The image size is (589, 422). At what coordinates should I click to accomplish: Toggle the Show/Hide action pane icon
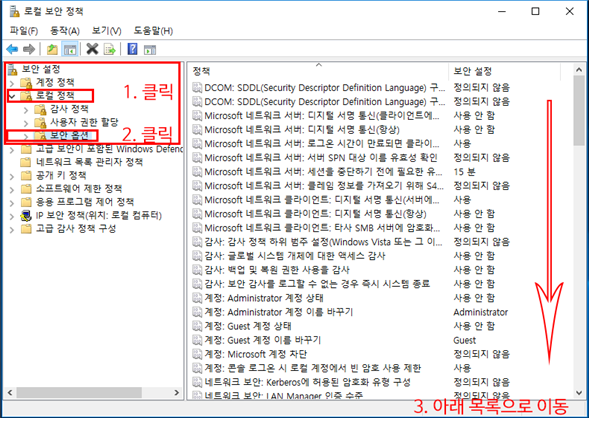tap(150, 49)
